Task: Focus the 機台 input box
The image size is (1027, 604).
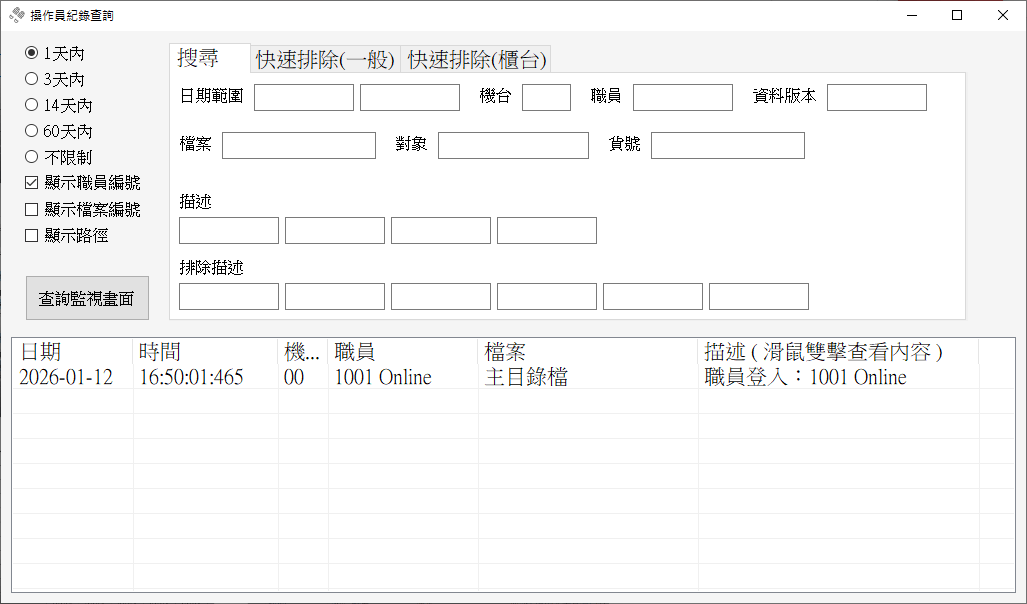Action: pyautogui.click(x=546, y=97)
